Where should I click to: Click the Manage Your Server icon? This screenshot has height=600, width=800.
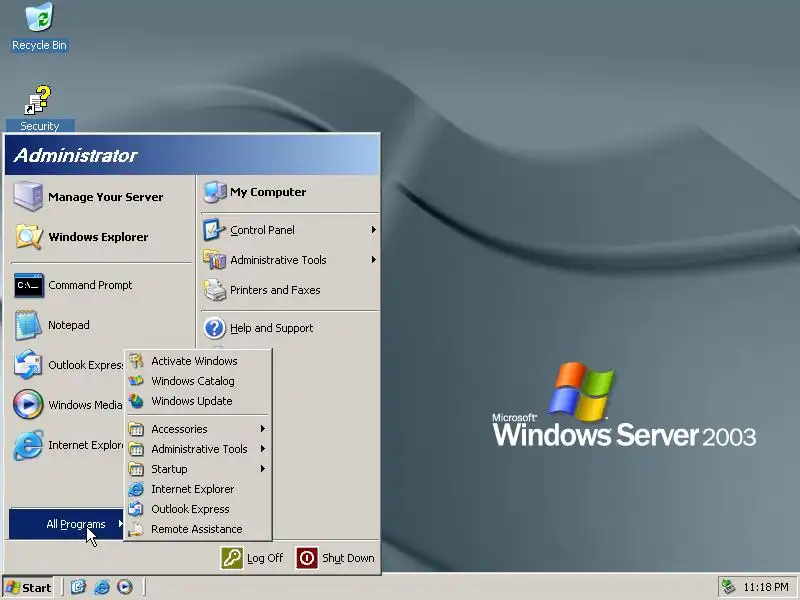coord(28,196)
